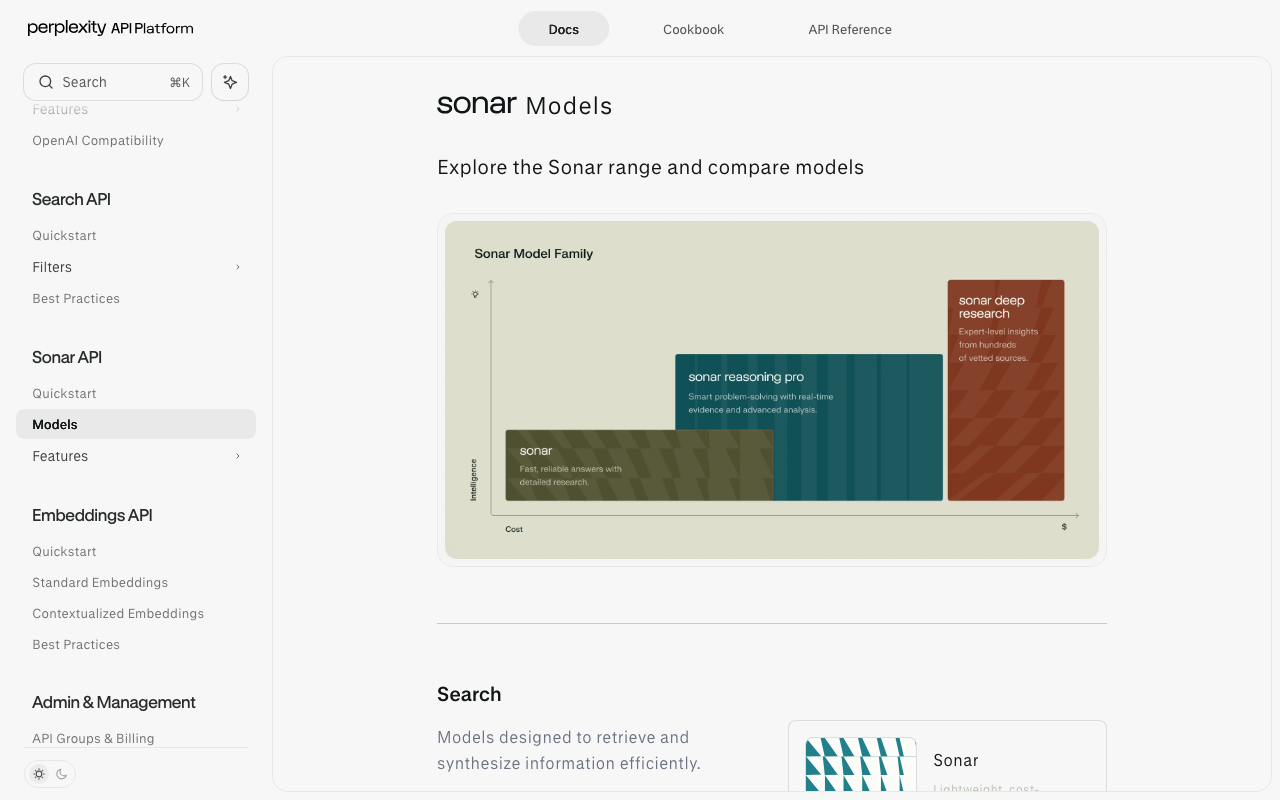This screenshot has height=800, width=1280.
Task: Open Embeddings API Quickstart
Action: click(64, 552)
